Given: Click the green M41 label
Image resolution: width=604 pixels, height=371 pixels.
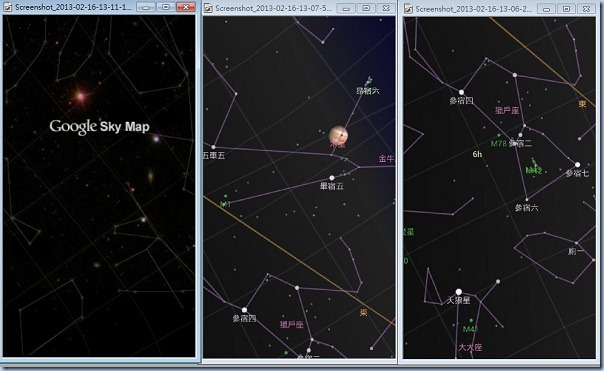Looking at the screenshot, I should (x=470, y=329).
